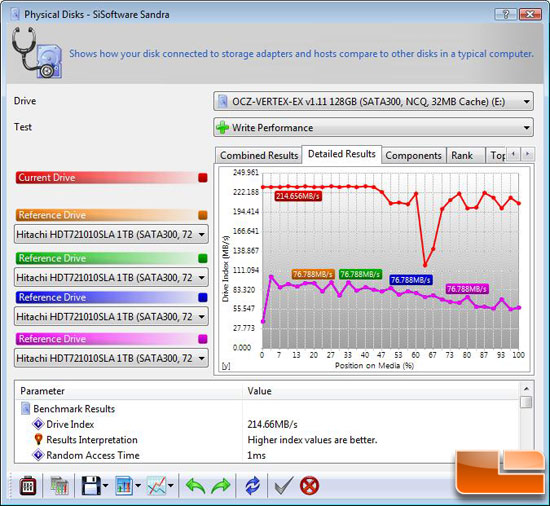Click the benchmark engine icon in bottom toolbar
This screenshot has width=550, height=506.
coord(27,486)
